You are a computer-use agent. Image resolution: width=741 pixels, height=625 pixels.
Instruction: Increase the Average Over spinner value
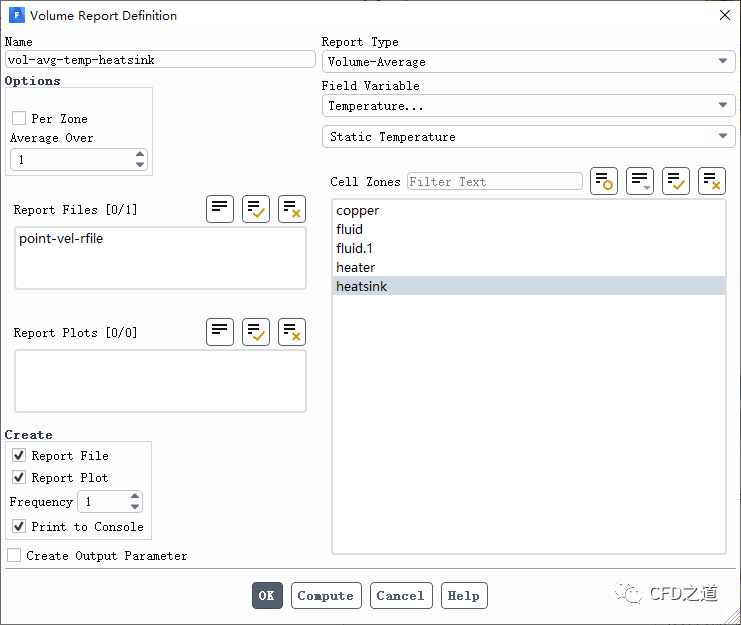point(140,155)
